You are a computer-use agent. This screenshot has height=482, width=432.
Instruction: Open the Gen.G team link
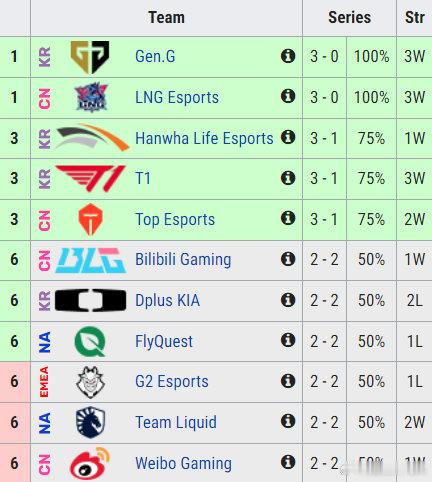155,56
